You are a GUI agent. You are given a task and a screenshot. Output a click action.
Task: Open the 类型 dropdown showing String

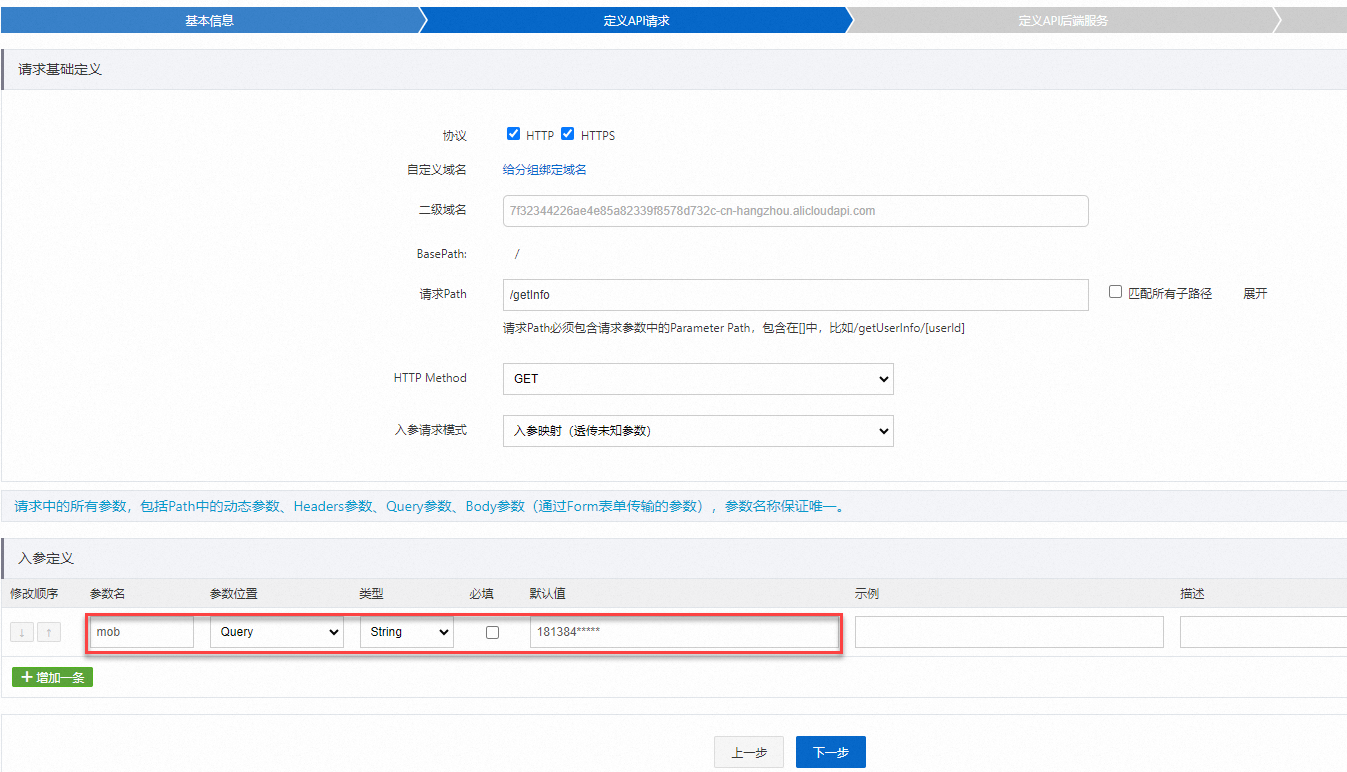coord(406,632)
